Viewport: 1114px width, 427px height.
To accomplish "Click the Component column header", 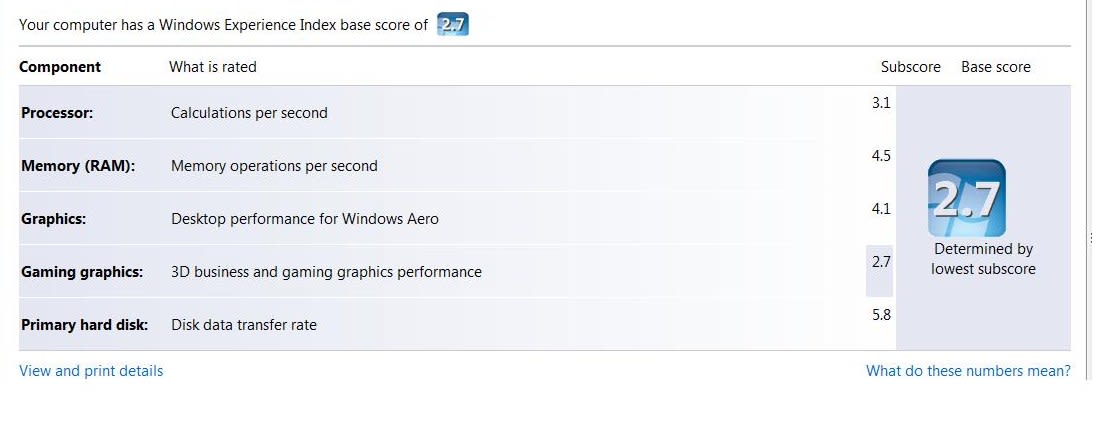I will point(60,67).
